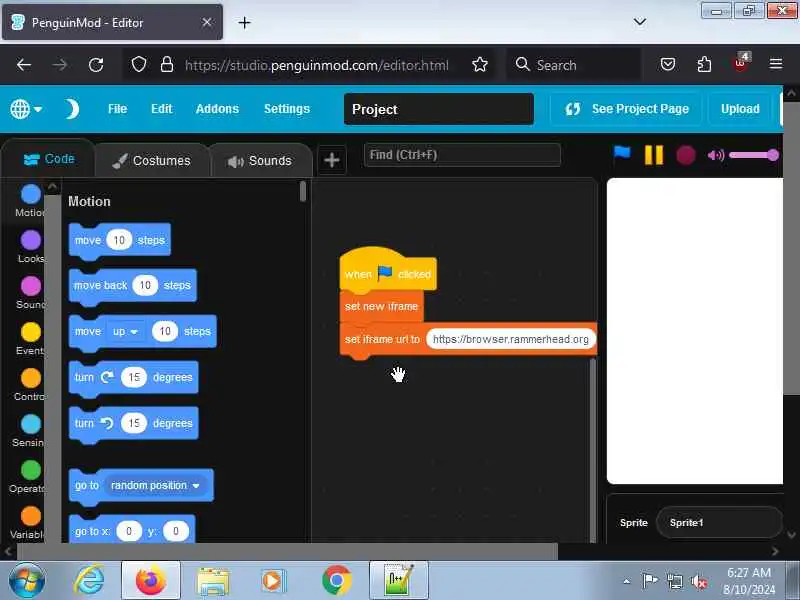Open the Firefox hamburger menu
This screenshot has width=800, height=600.
[776, 64]
